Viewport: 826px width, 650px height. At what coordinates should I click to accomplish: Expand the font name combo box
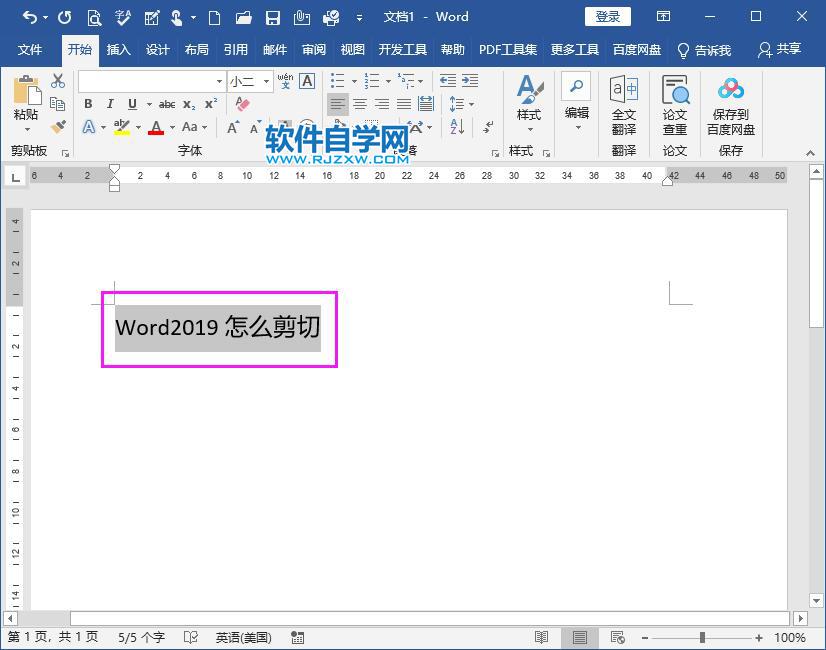[220, 82]
